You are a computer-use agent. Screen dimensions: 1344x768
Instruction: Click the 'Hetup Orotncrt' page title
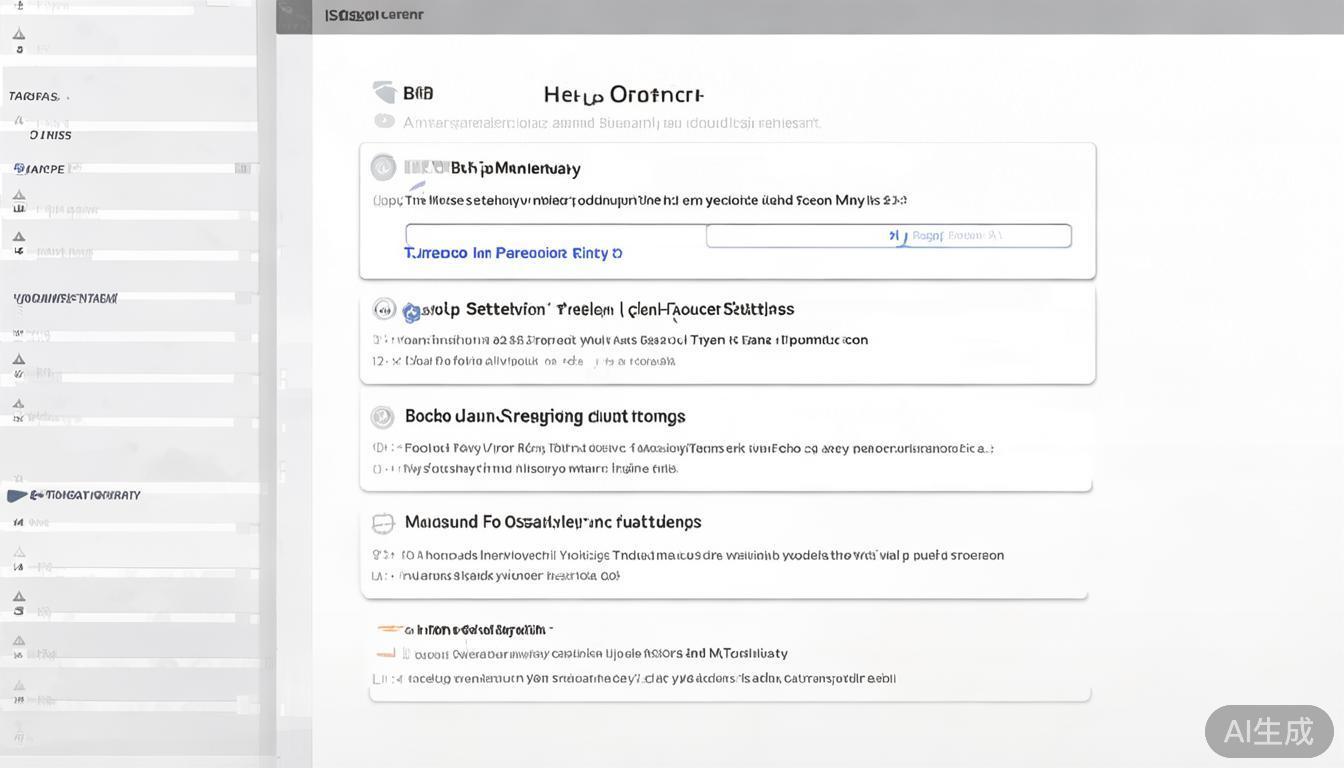point(623,95)
